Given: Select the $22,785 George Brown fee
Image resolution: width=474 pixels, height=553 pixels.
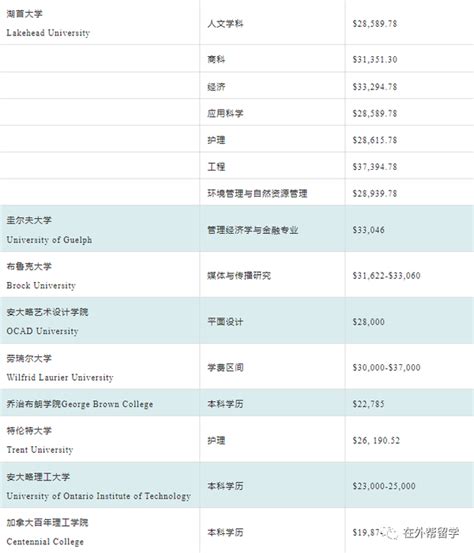Looking at the screenshot, I should click(x=369, y=404).
